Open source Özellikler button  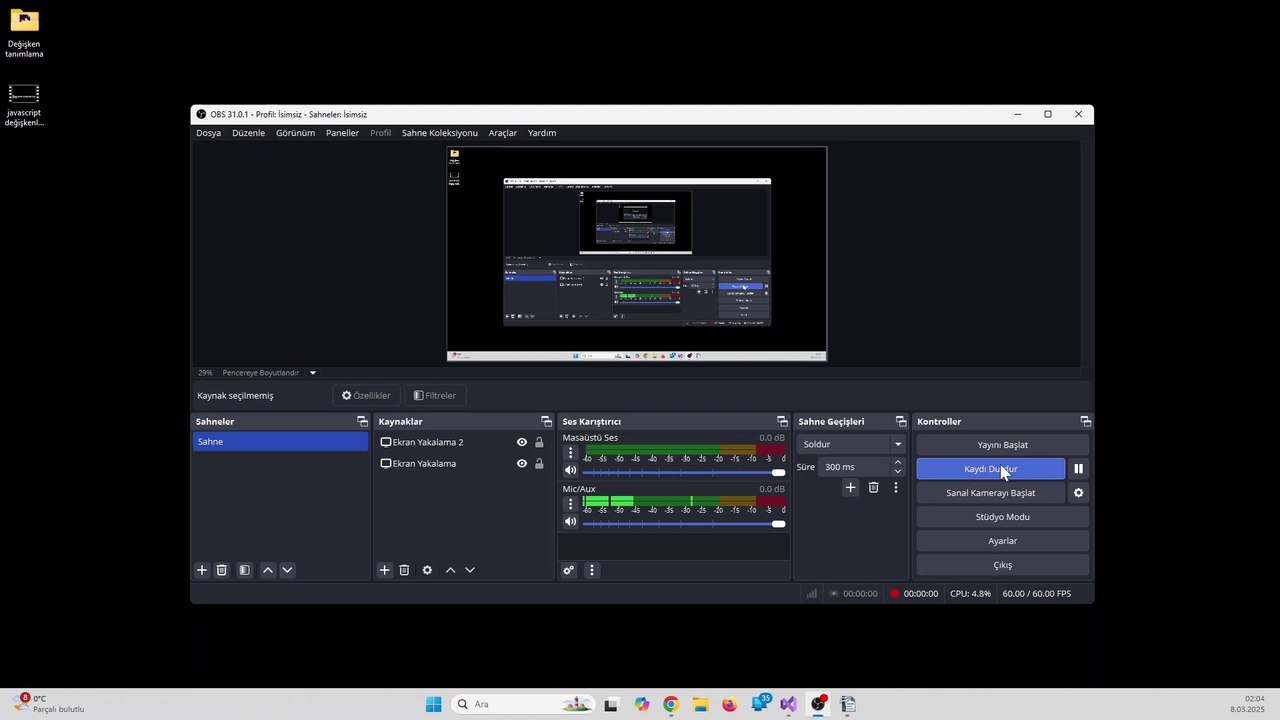point(366,396)
